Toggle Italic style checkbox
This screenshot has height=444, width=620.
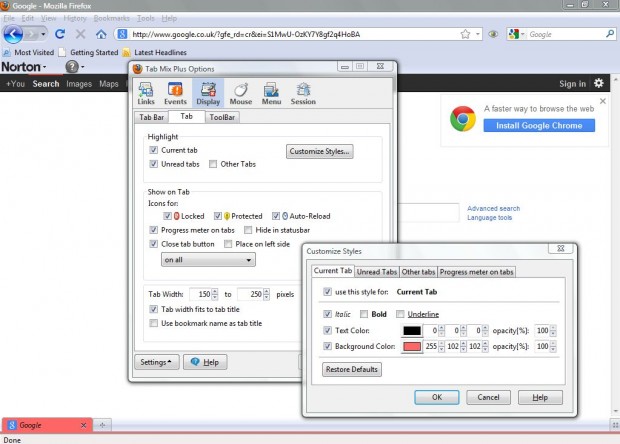pyautogui.click(x=327, y=314)
